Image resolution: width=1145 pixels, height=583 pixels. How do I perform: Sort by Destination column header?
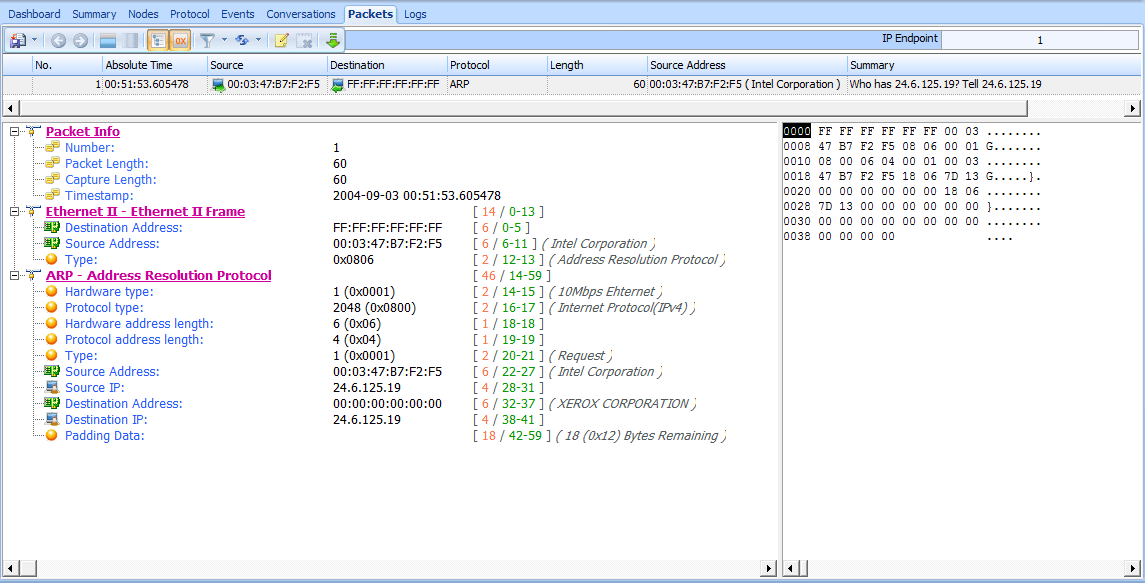point(386,65)
